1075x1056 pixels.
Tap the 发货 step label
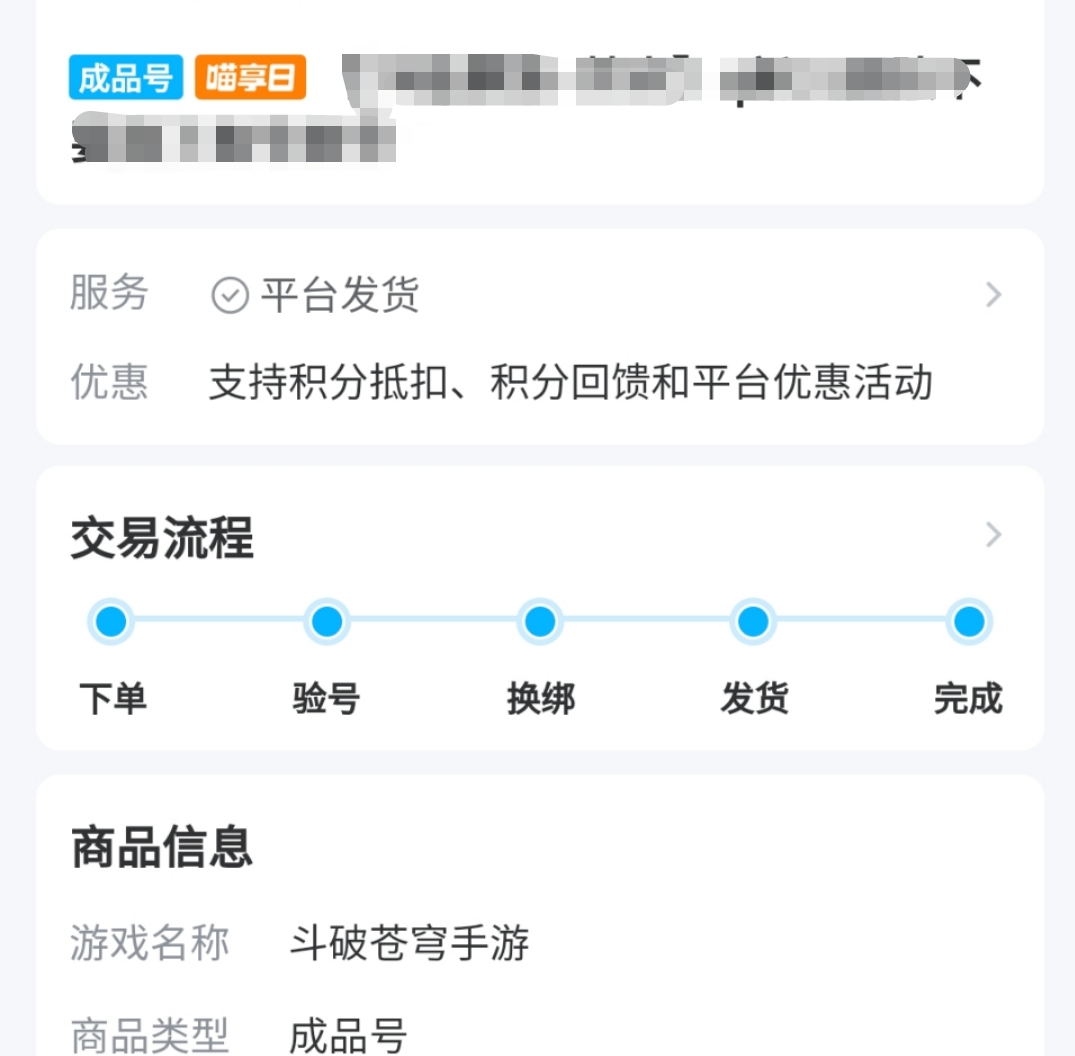click(x=754, y=699)
